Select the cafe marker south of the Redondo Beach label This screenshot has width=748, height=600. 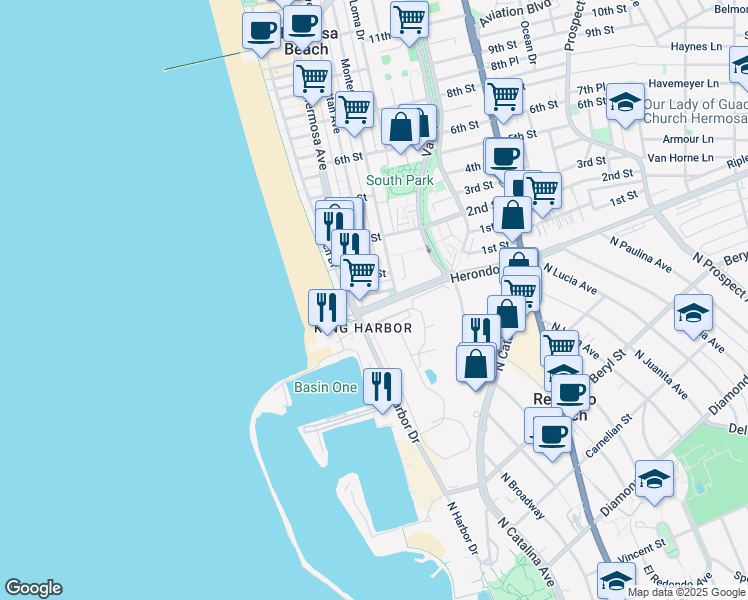pos(552,437)
